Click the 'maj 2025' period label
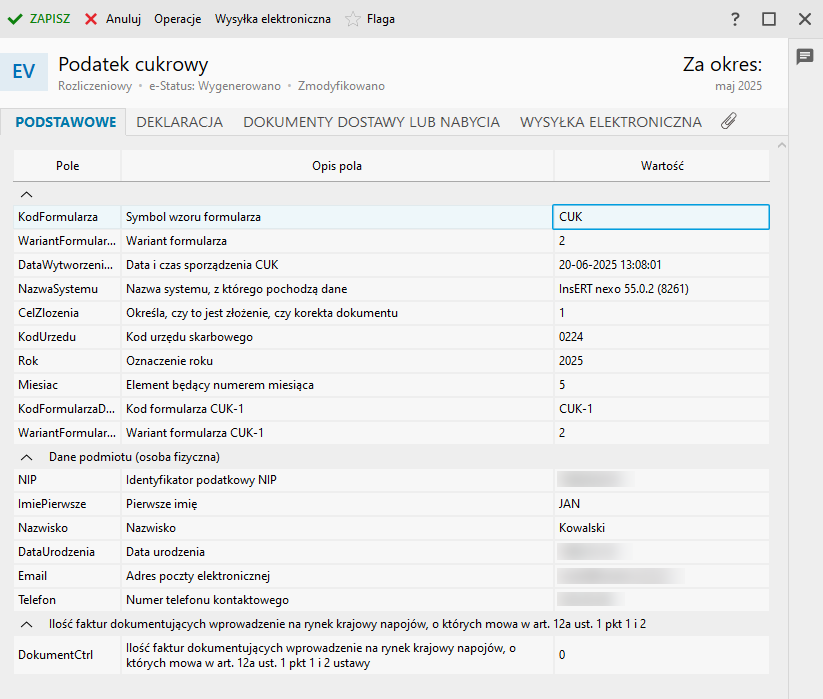Screen dimensions: 823x699 [x=738, y=86]
